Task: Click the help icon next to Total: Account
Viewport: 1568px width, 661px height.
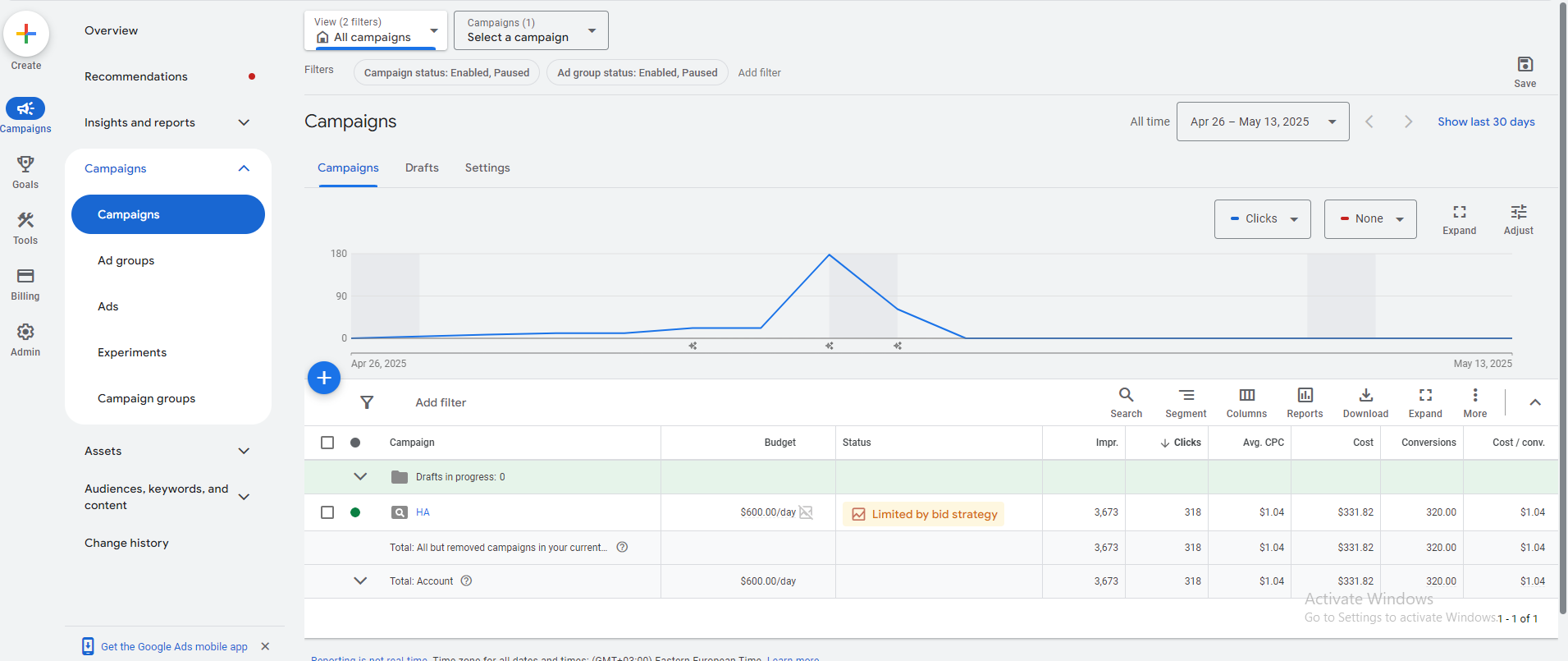Action: pos(466,581)
